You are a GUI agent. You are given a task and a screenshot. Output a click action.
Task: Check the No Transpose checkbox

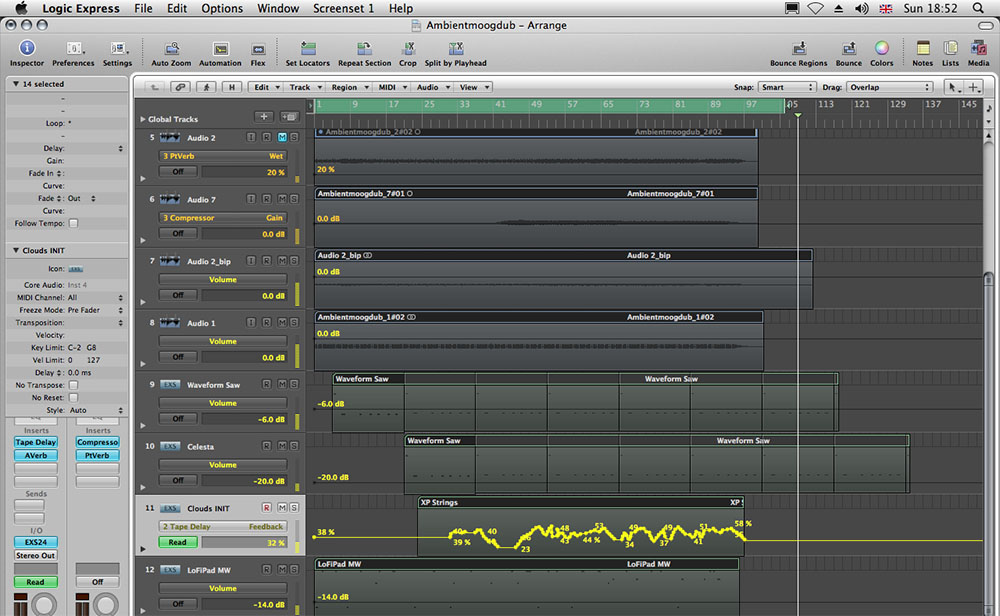click(73, 385)
